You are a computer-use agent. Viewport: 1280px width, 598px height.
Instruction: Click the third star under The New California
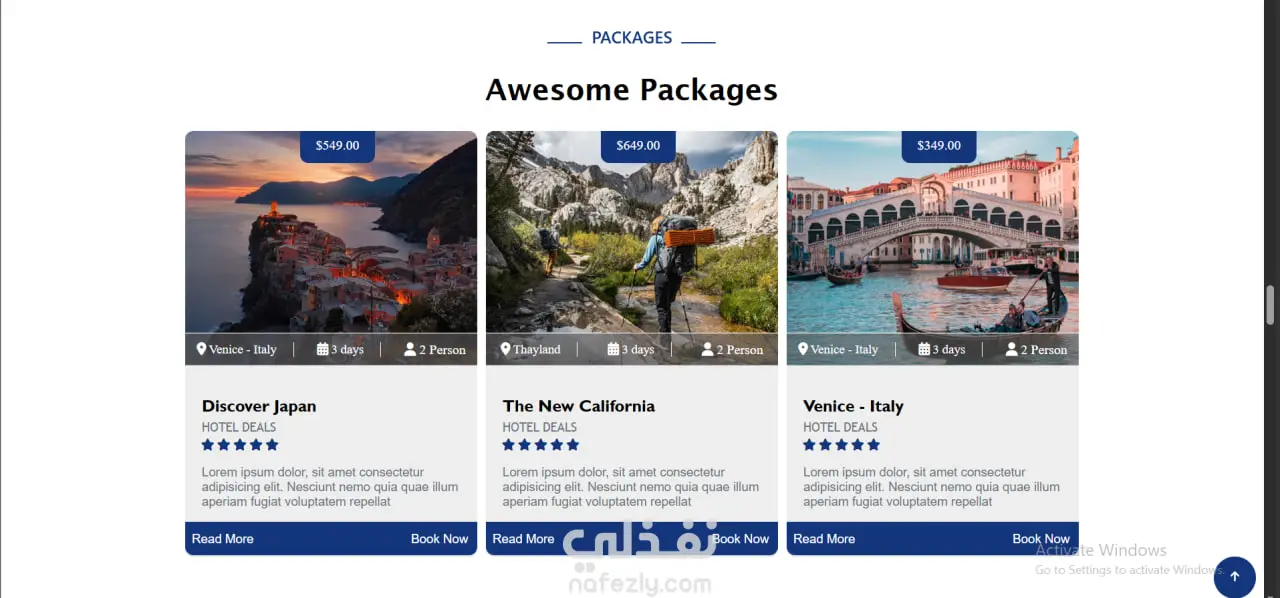pos(541,445)
